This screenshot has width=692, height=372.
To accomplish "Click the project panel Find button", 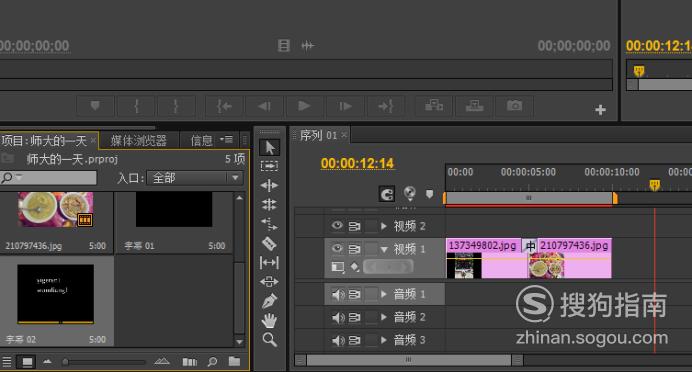I will tap(212, 362).
